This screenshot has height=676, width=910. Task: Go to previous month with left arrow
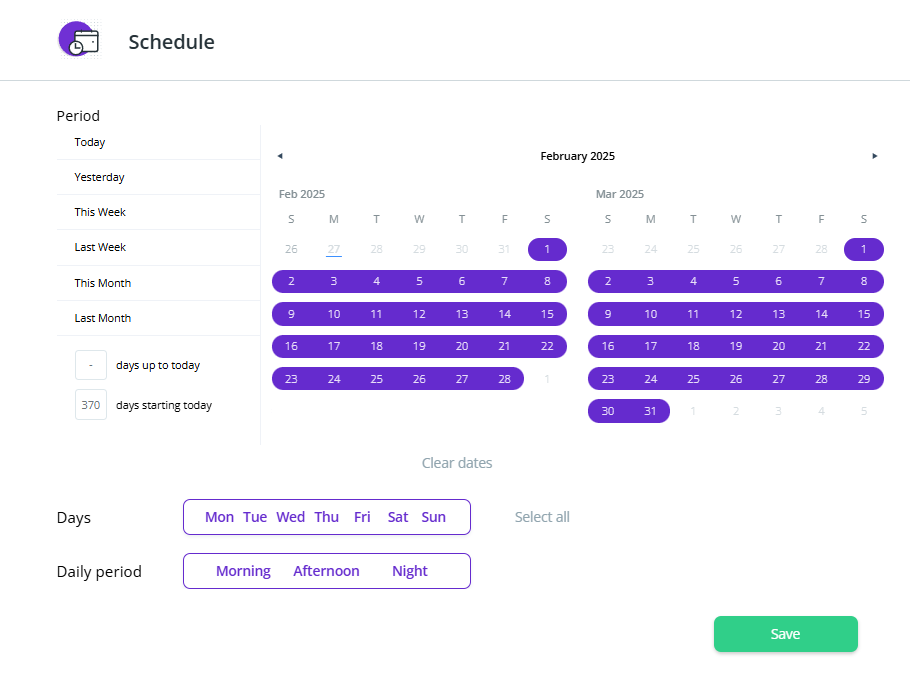pyautogui.click(x=280, y=156)
